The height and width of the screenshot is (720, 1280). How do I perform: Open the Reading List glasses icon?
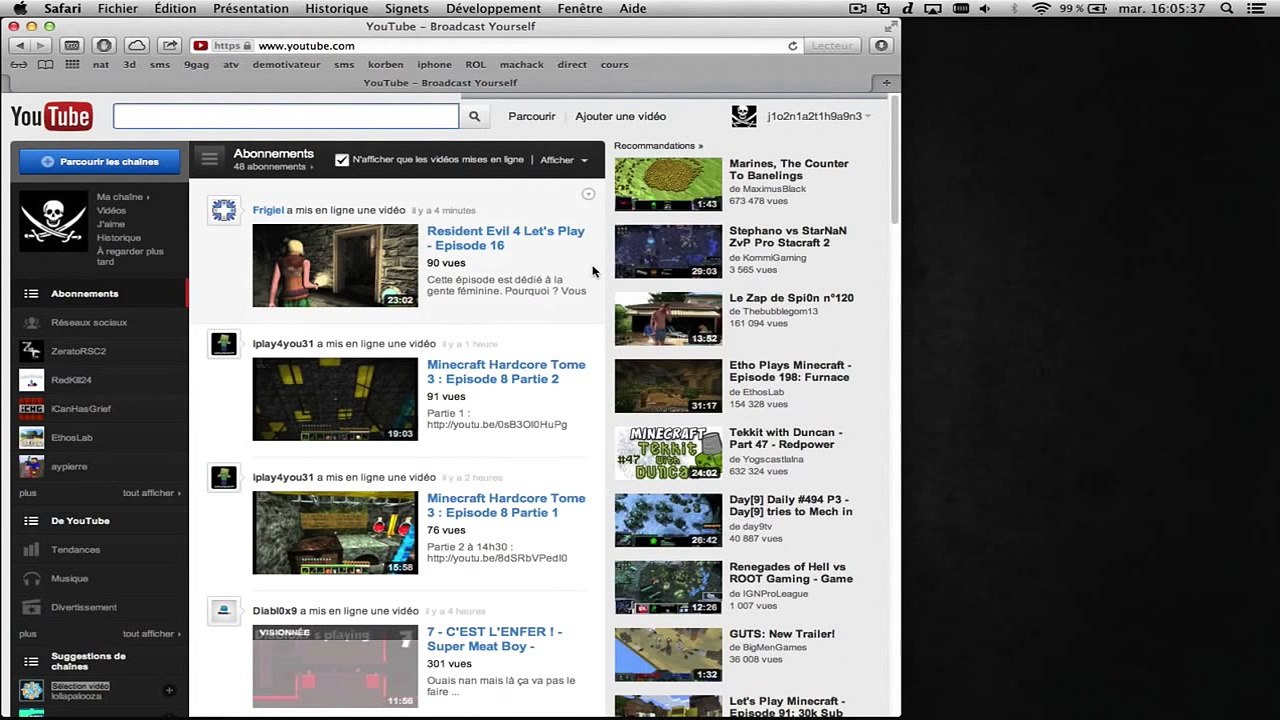tap(18, 65)
